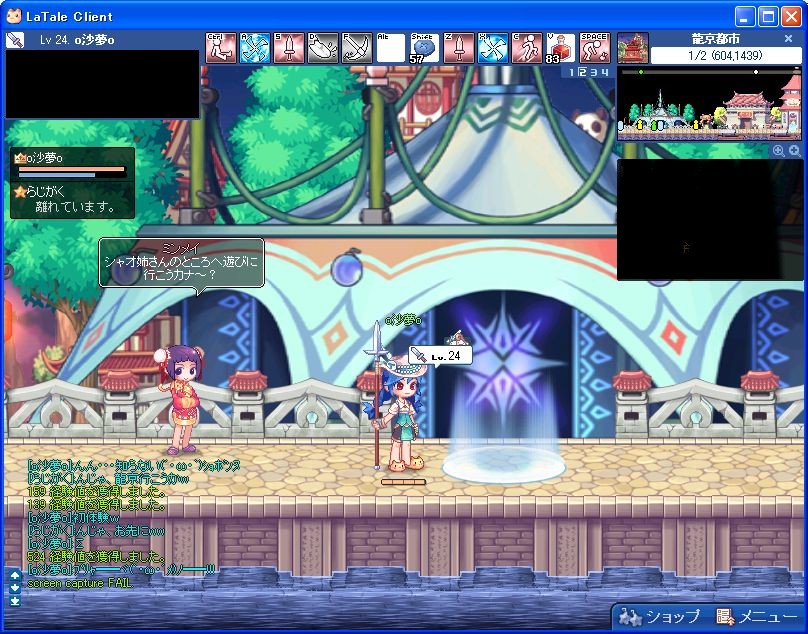Viewport: 808px width, 634px height.
Task: Use the SPACE pick-up item action
Action: (x=595, y=48)
